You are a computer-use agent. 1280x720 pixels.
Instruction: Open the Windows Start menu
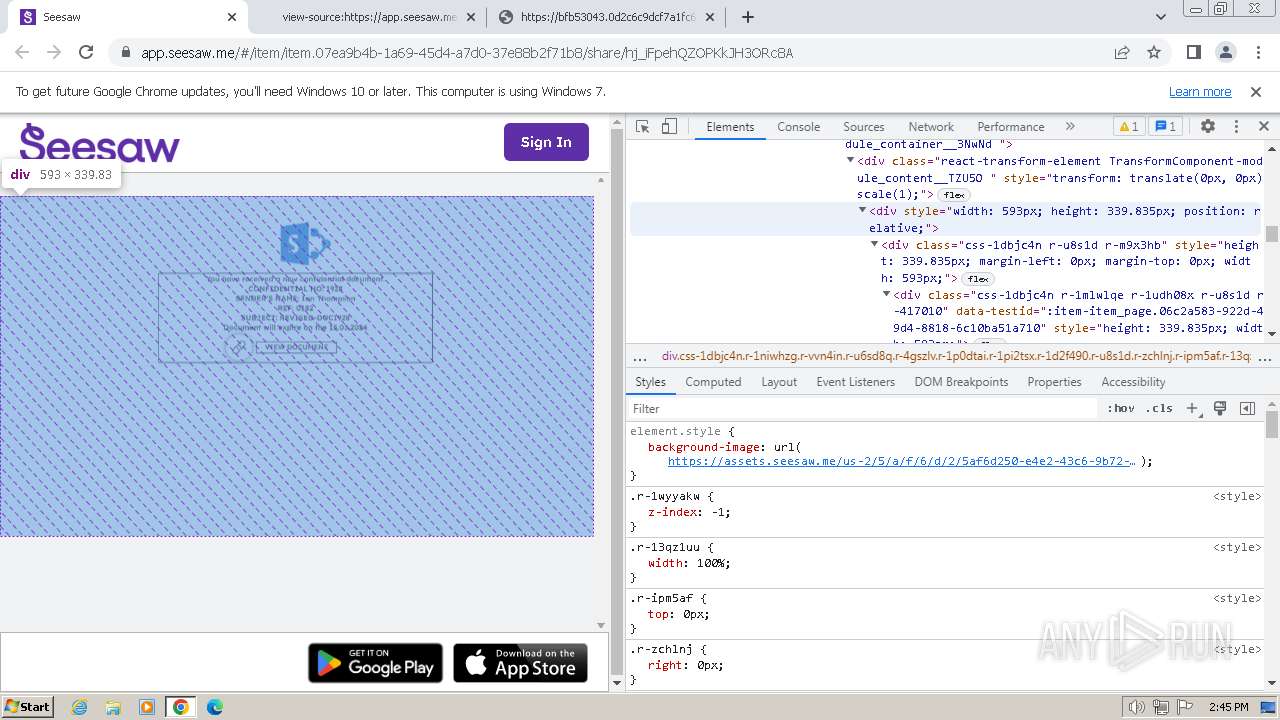click(x=28, y=706)
